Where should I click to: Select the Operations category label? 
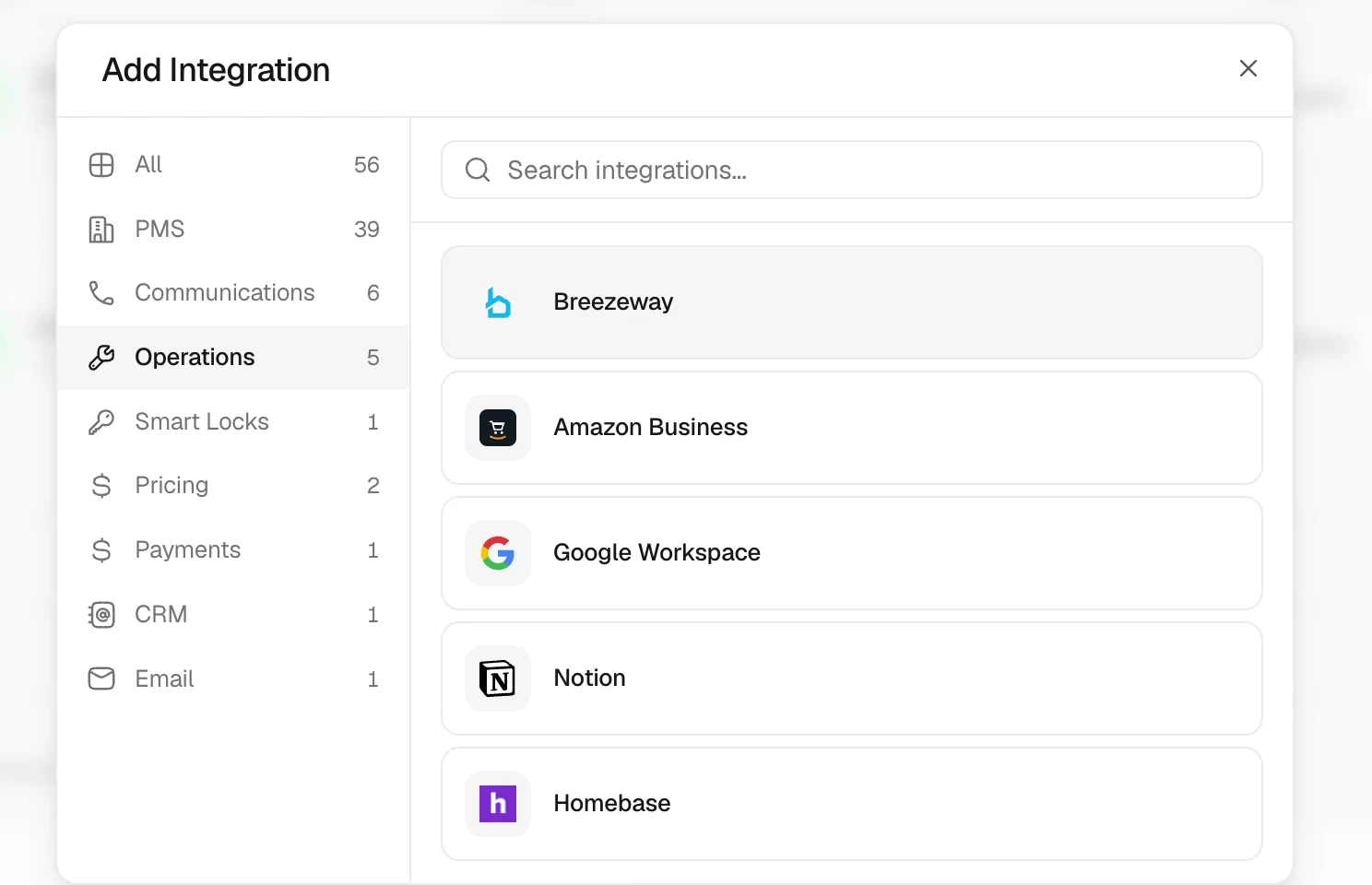195,358
